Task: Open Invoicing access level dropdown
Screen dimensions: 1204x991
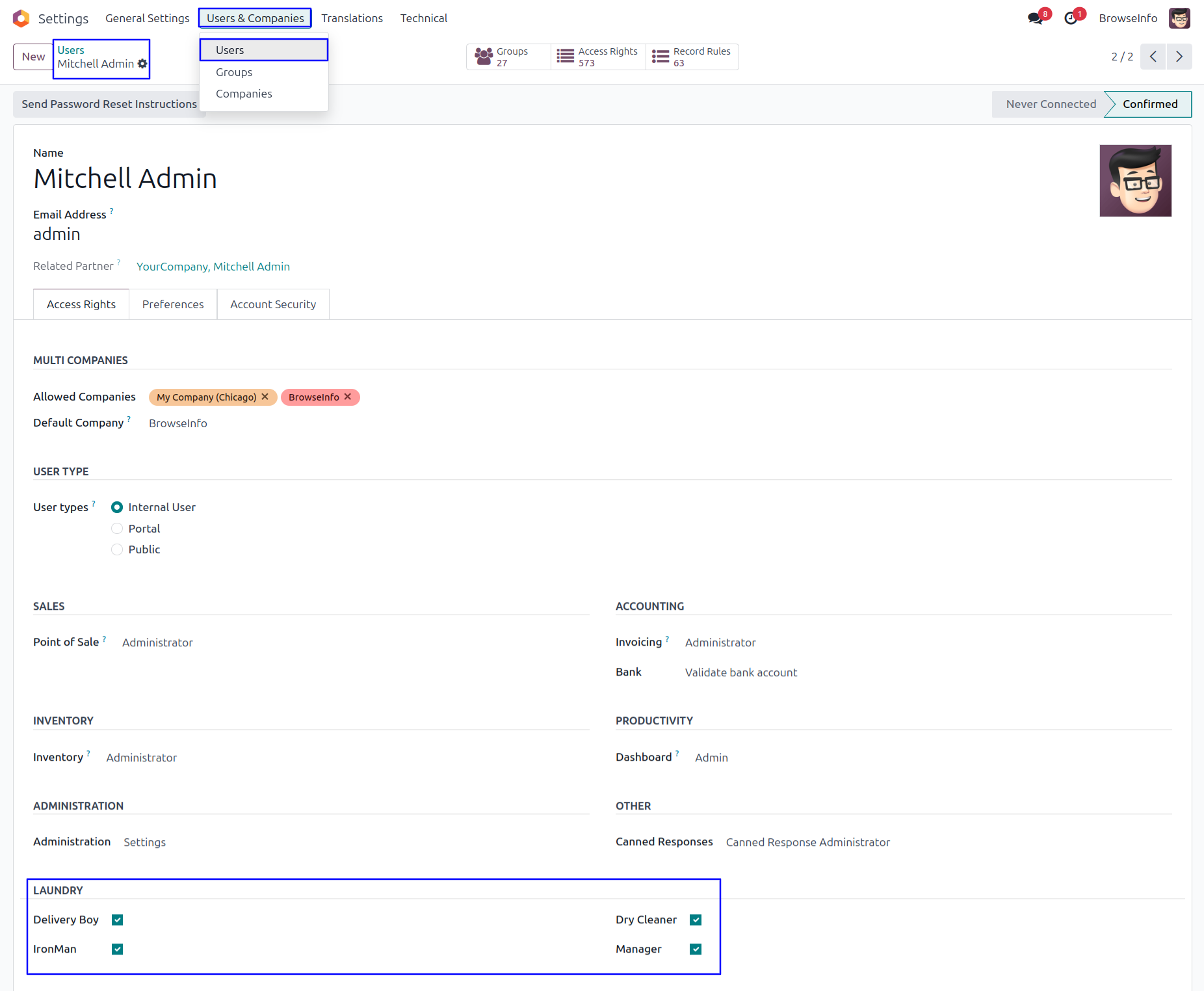Action: [x=720, y=642]
